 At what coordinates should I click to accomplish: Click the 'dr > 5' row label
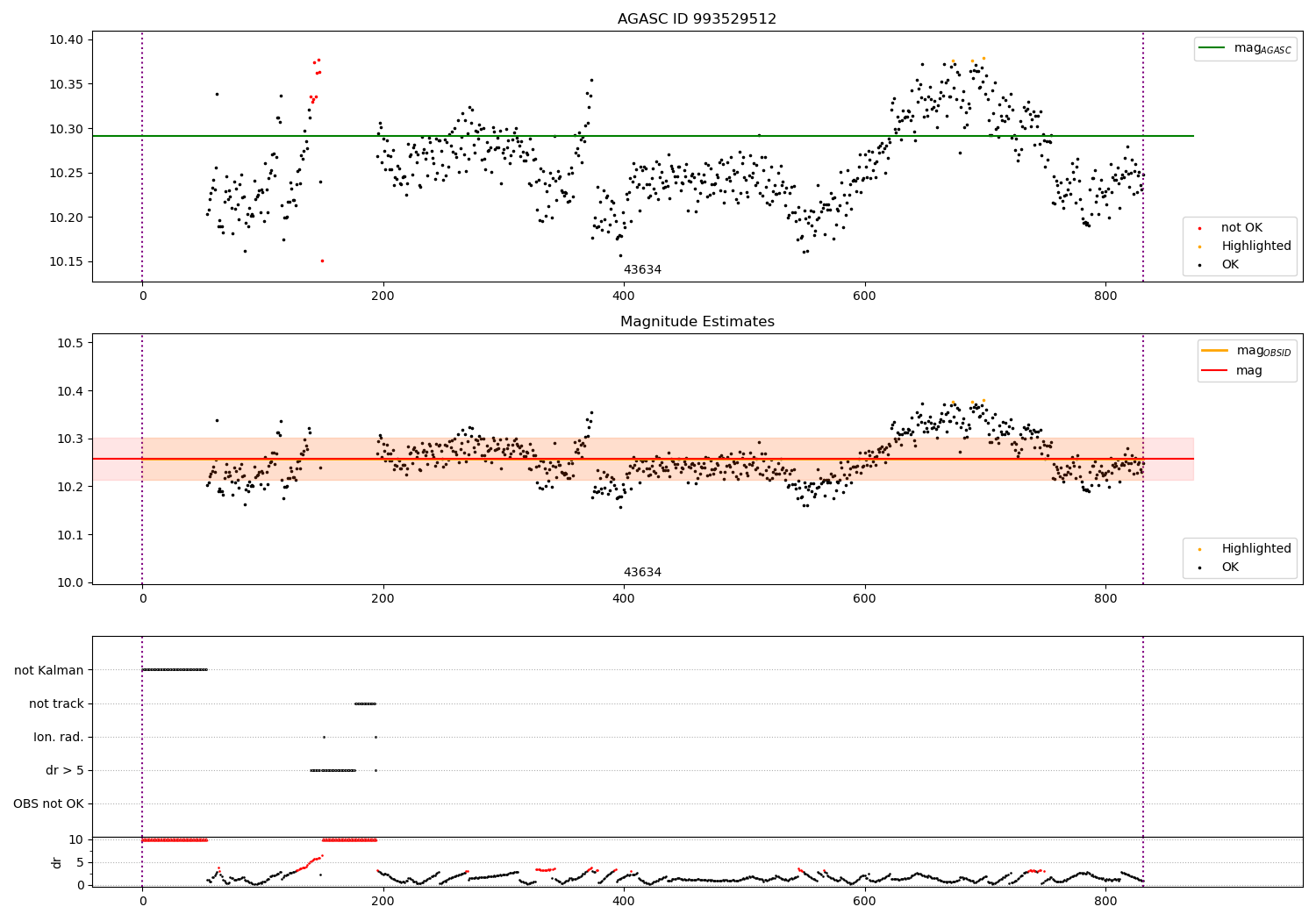click(65, 771)
